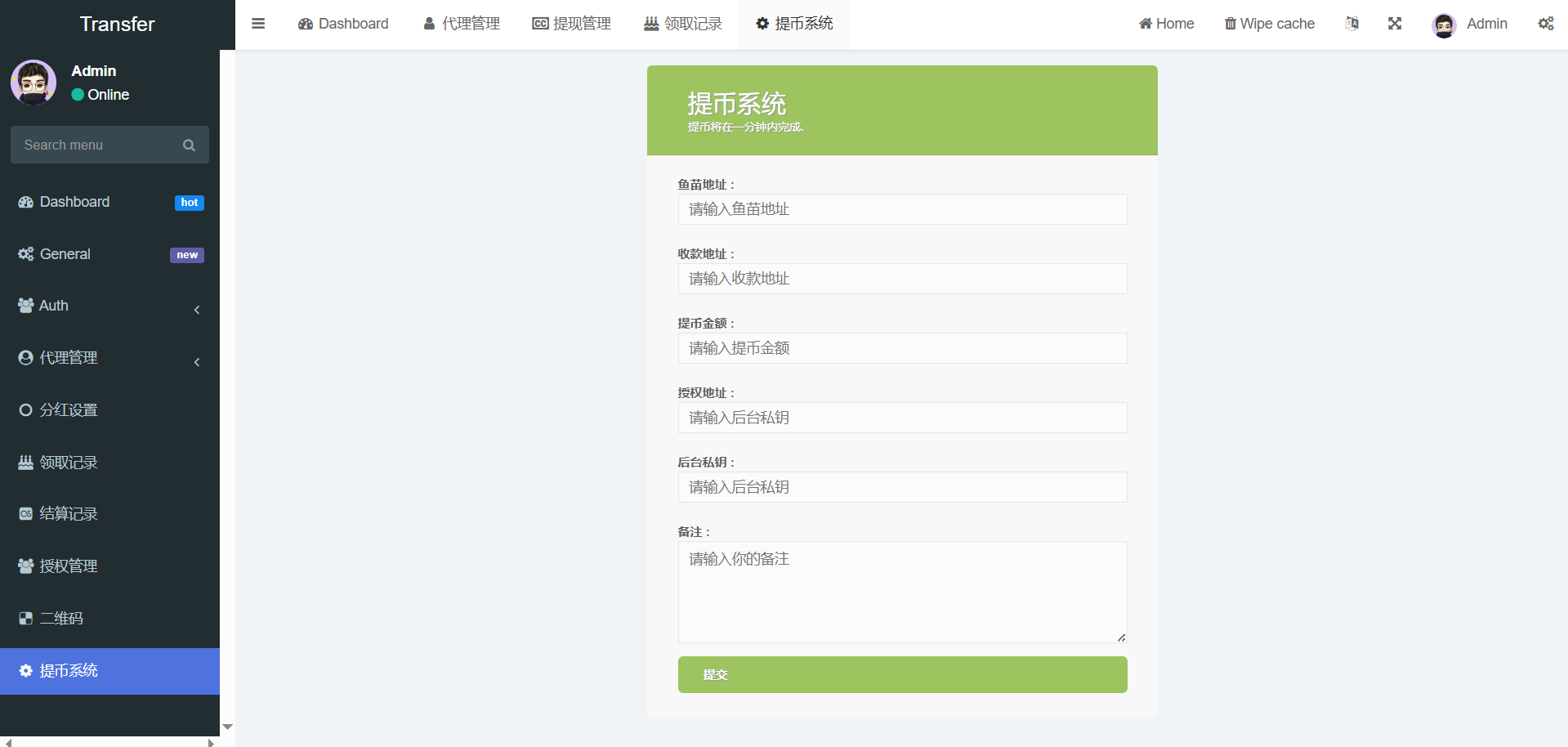Image resolution: width=1568 pixels, height=747 pixels.
Task: Open 二维码 from the sidebar menu
Action: click(x=61, y=619)
